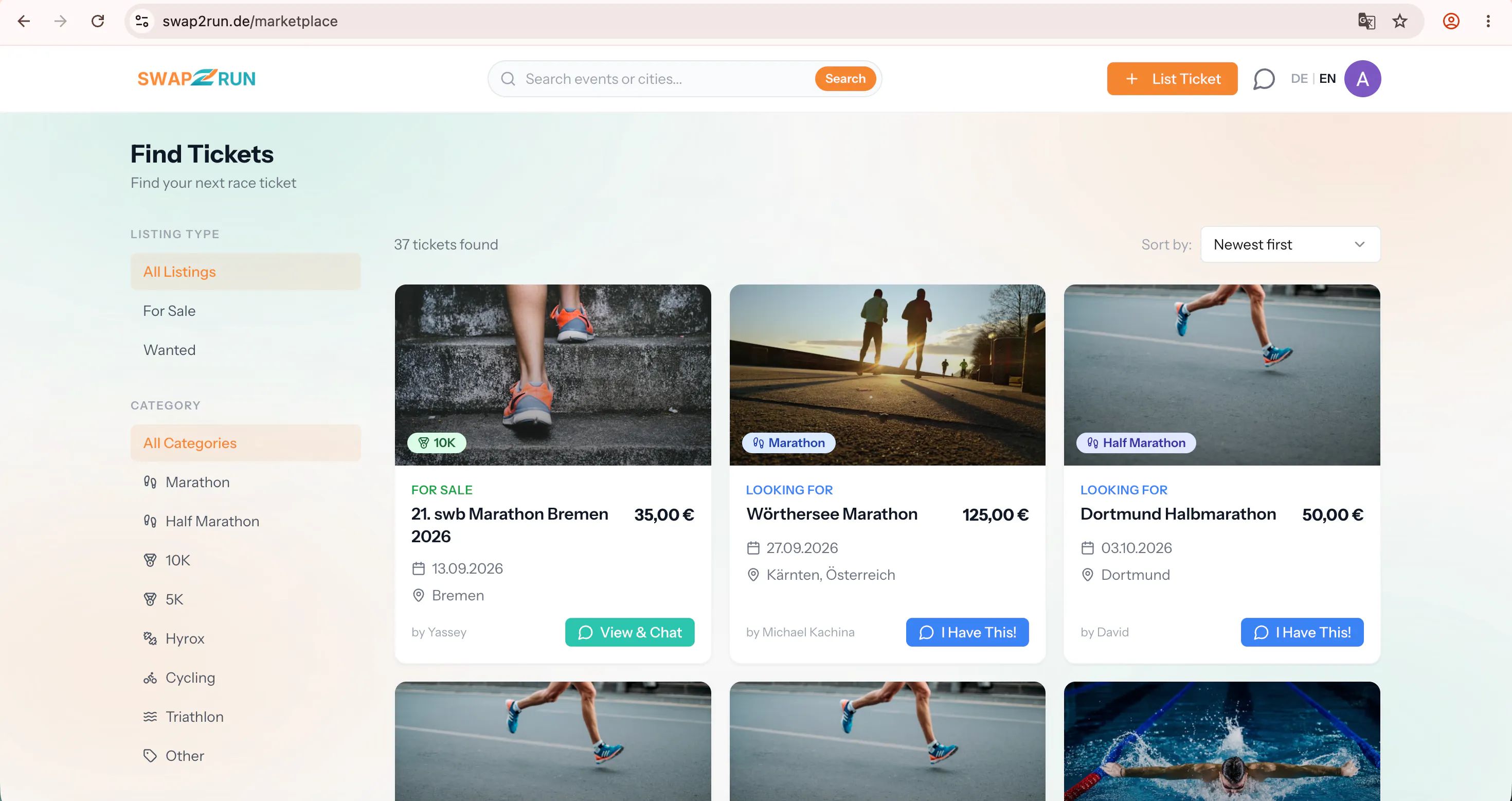Click the swimmer photo card
The height and width of the screenshot is (801, 1512).
[x=1221, y=741]
